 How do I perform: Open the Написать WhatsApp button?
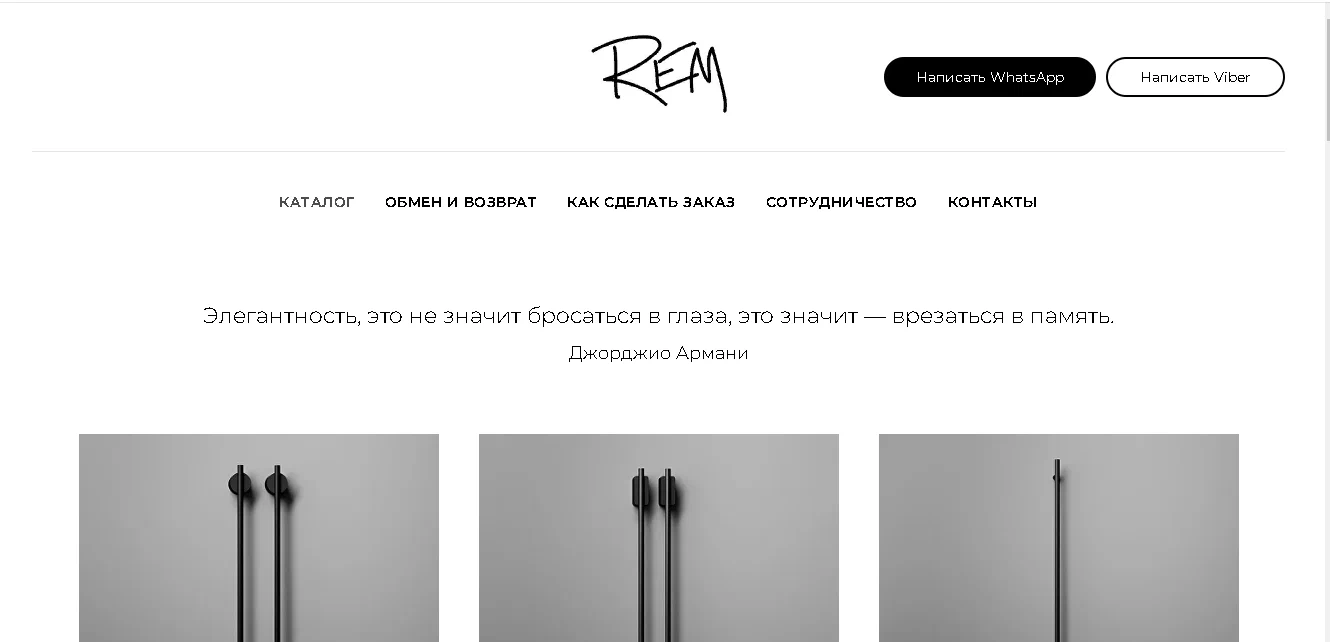coord(990,77)
